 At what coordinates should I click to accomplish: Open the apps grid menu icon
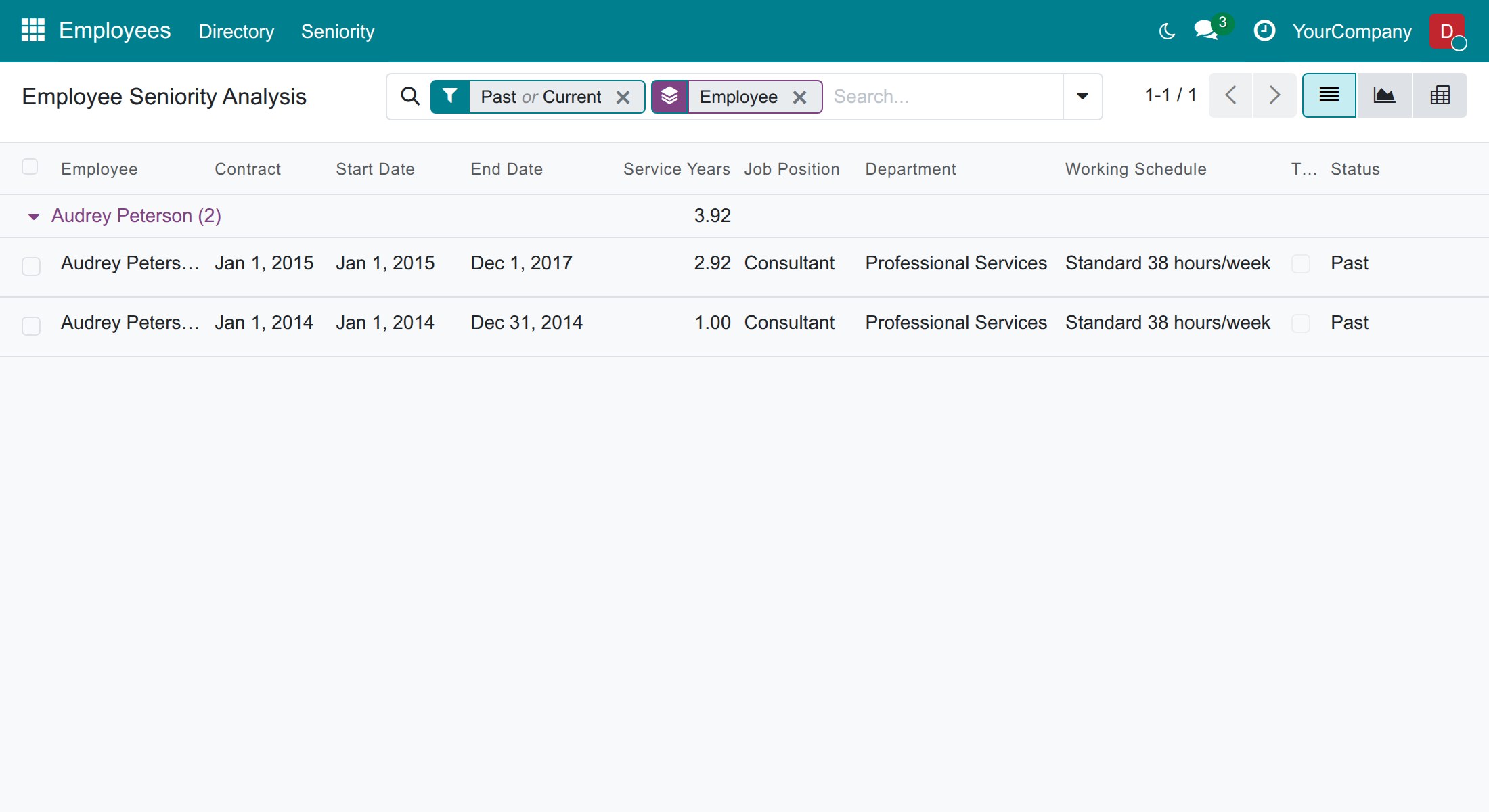(x=32, y=30)
